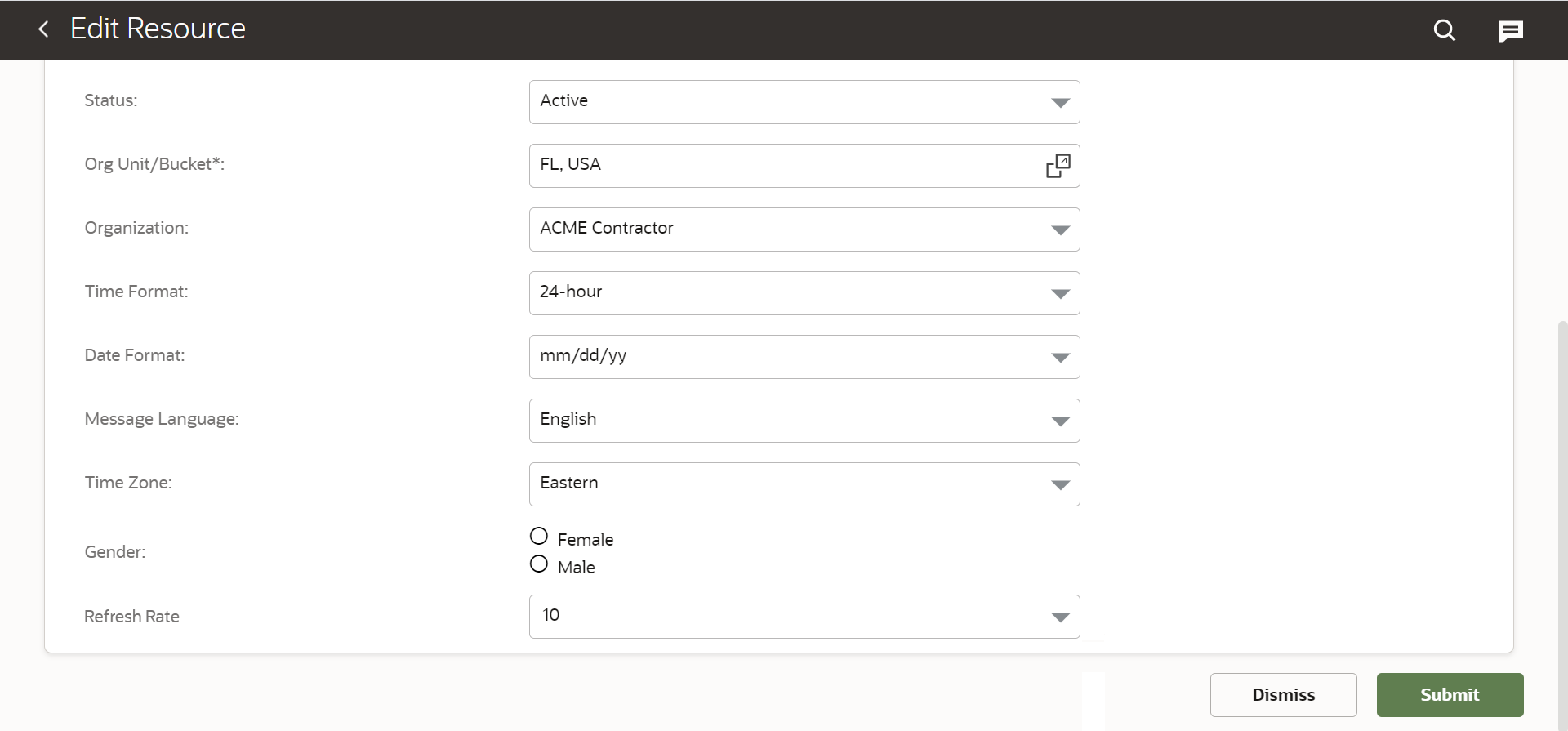Image resolution: width=1568 pixels, height=731 pixels.
Task: Expand the Refresh Rate dropdown
Action: 804,617
